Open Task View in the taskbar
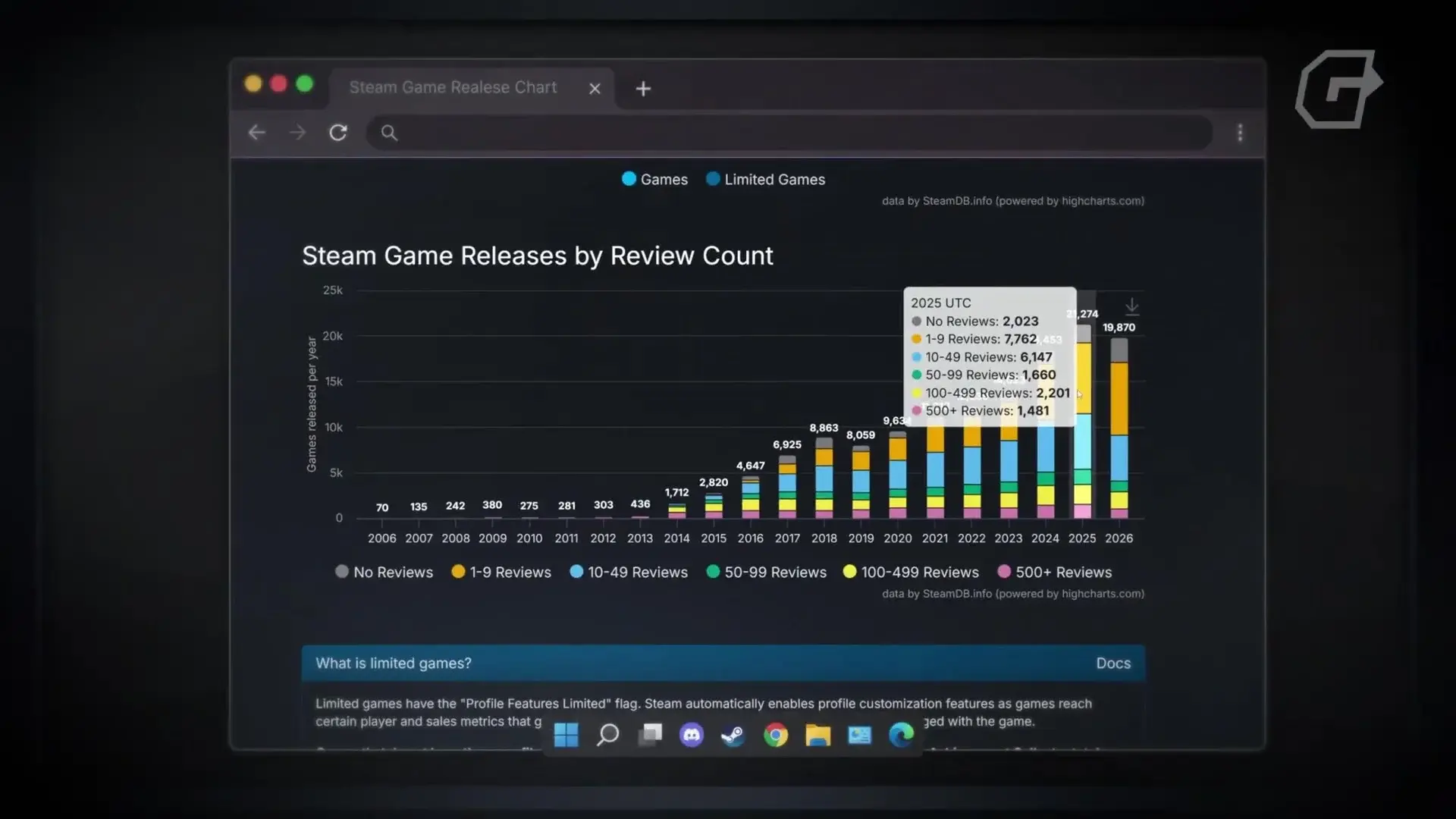This screenshot has width=1456, height=819. [x=650, y=734]
